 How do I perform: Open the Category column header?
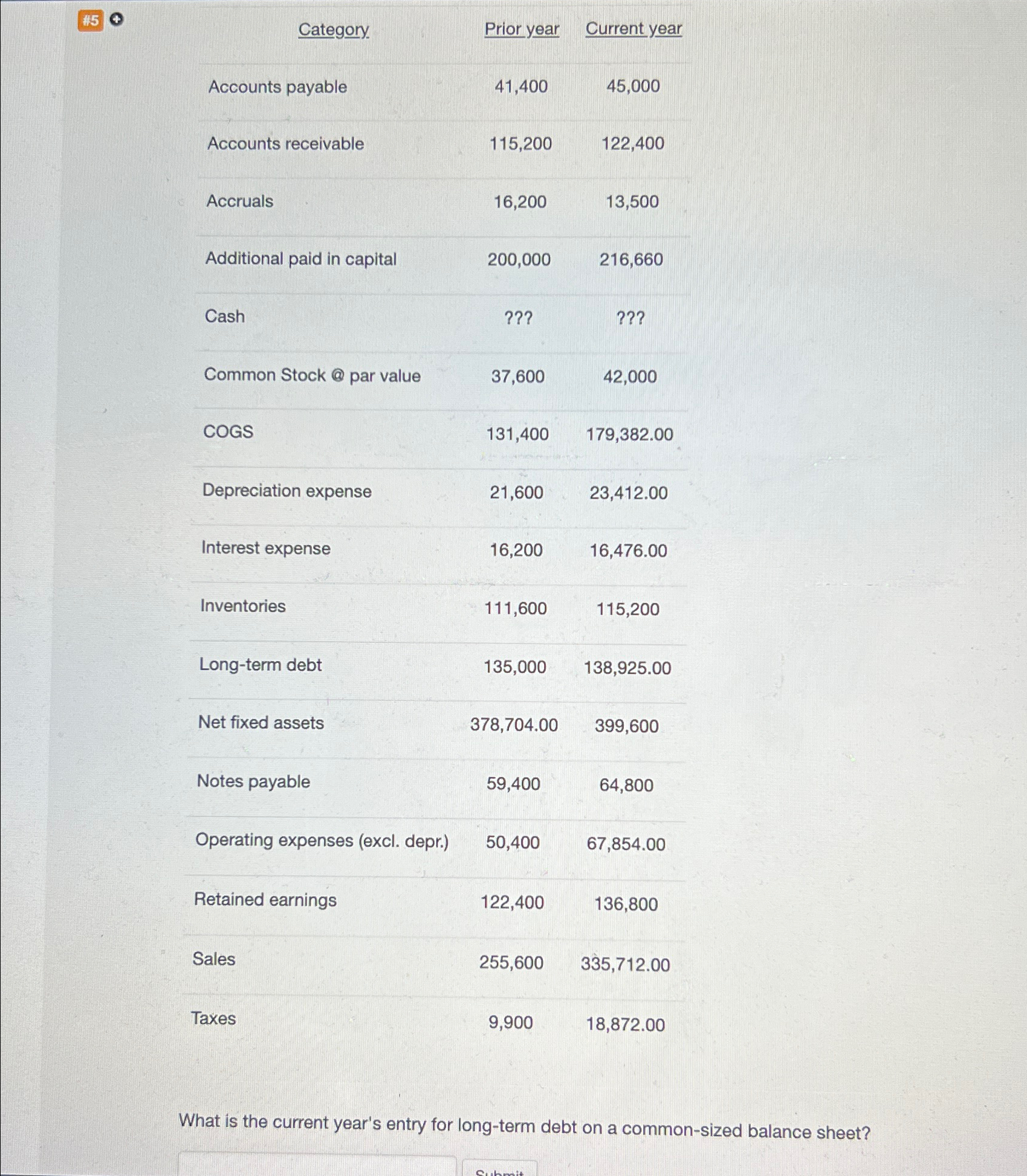[333, 29]
